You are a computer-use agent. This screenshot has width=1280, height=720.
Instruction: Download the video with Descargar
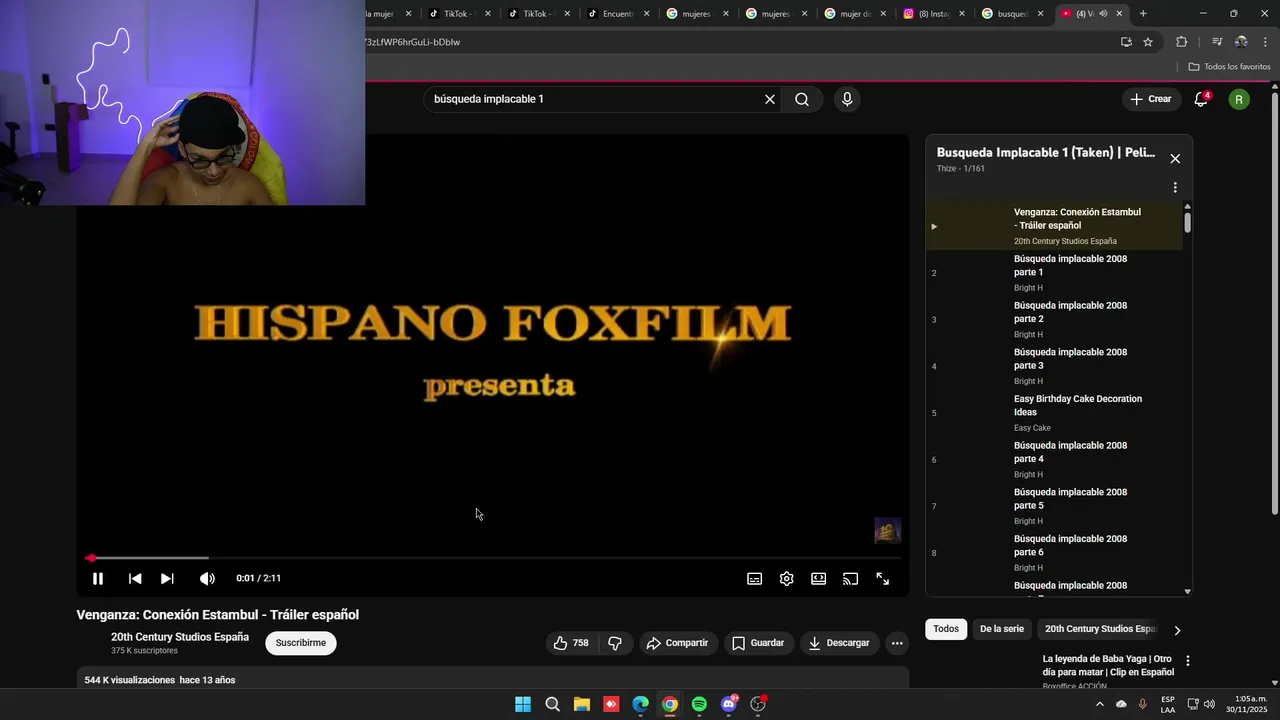839,643
